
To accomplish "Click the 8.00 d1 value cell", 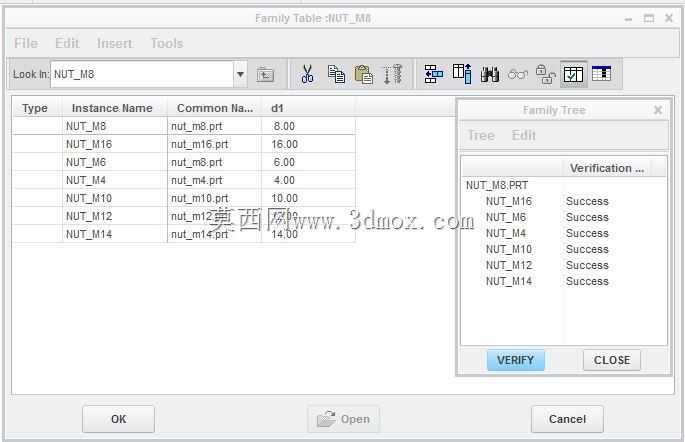I will [x=308, y=126].
